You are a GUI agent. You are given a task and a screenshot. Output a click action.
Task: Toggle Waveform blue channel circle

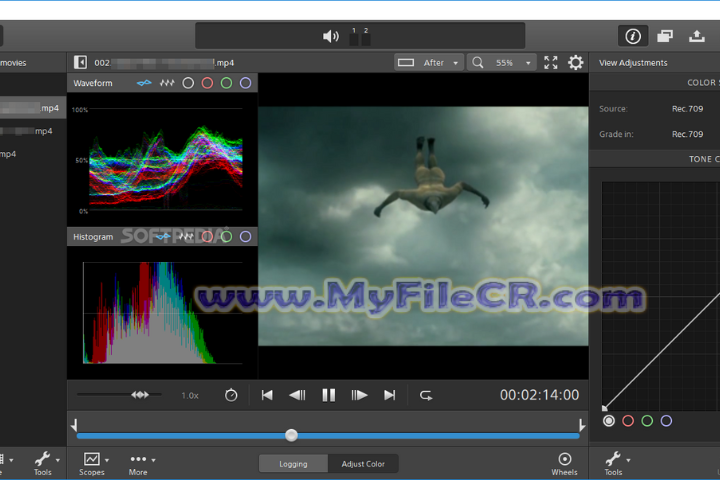point(246,83)
